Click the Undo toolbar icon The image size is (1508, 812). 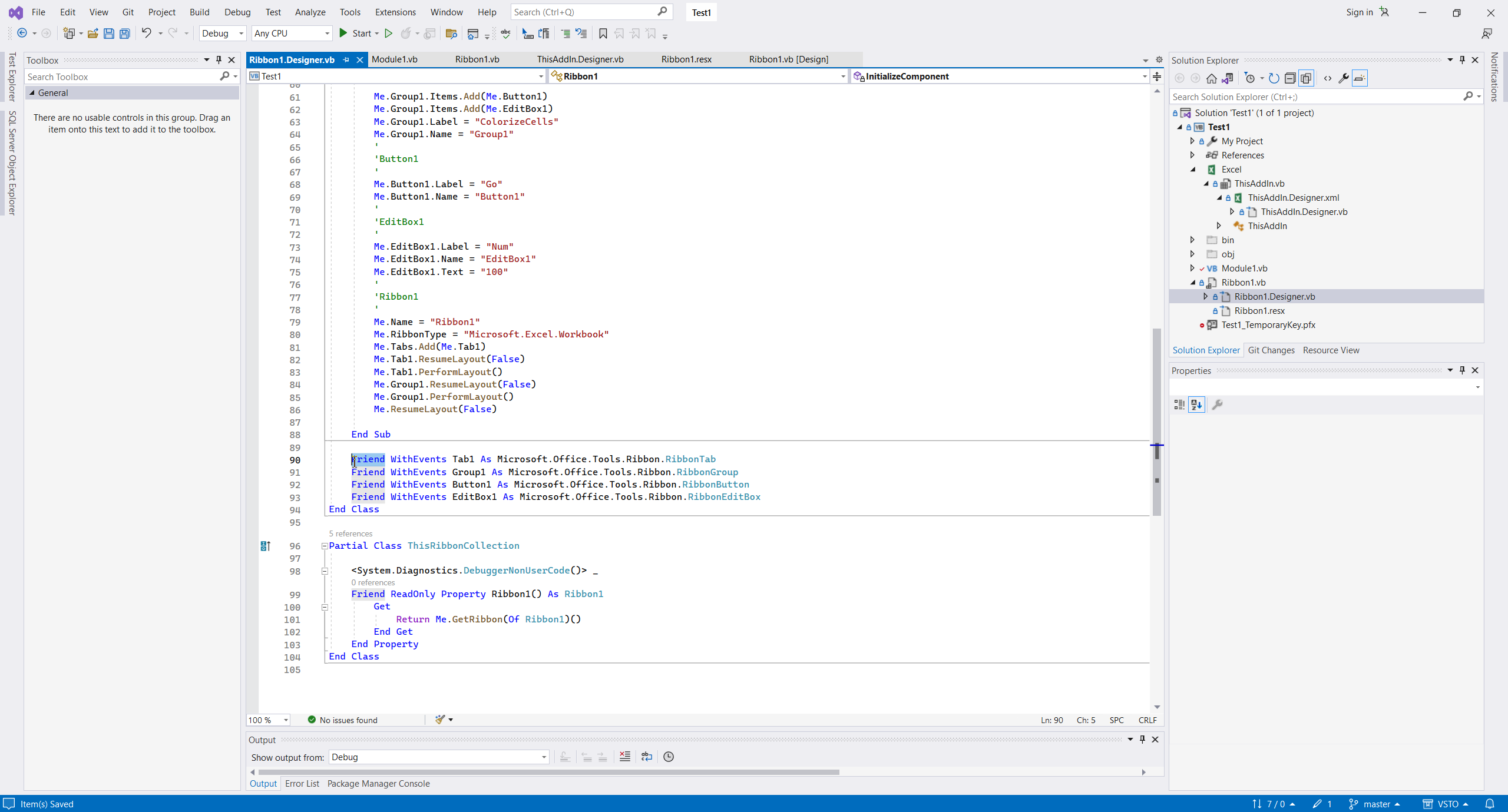[x=146, y=34]
